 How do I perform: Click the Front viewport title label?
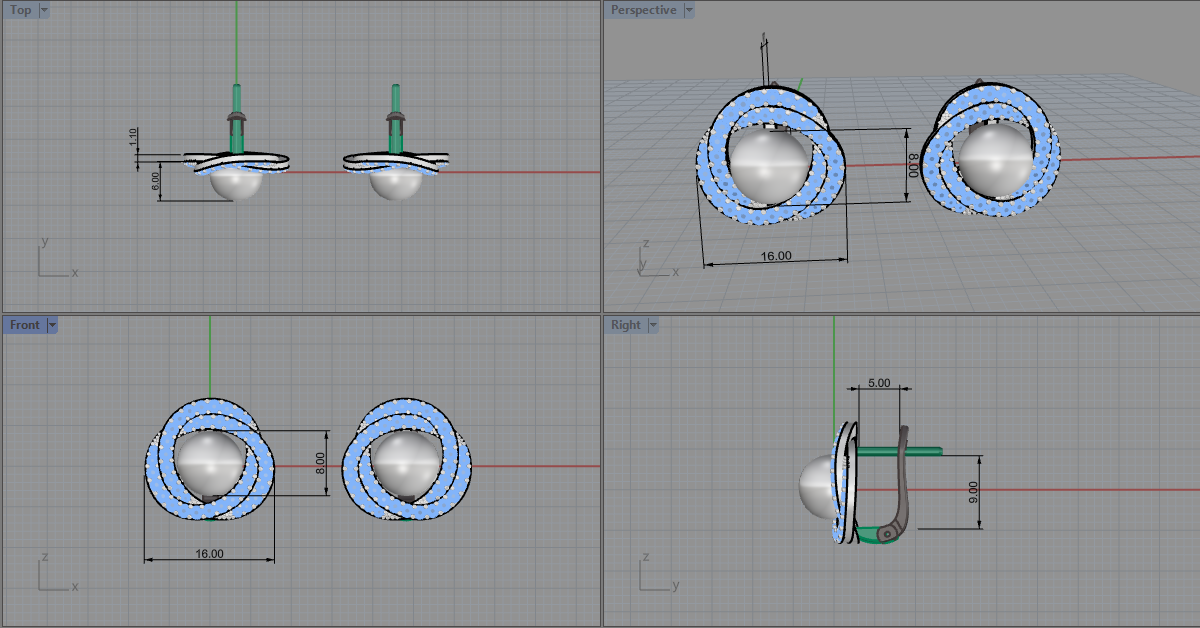click(x=25, y=325)
